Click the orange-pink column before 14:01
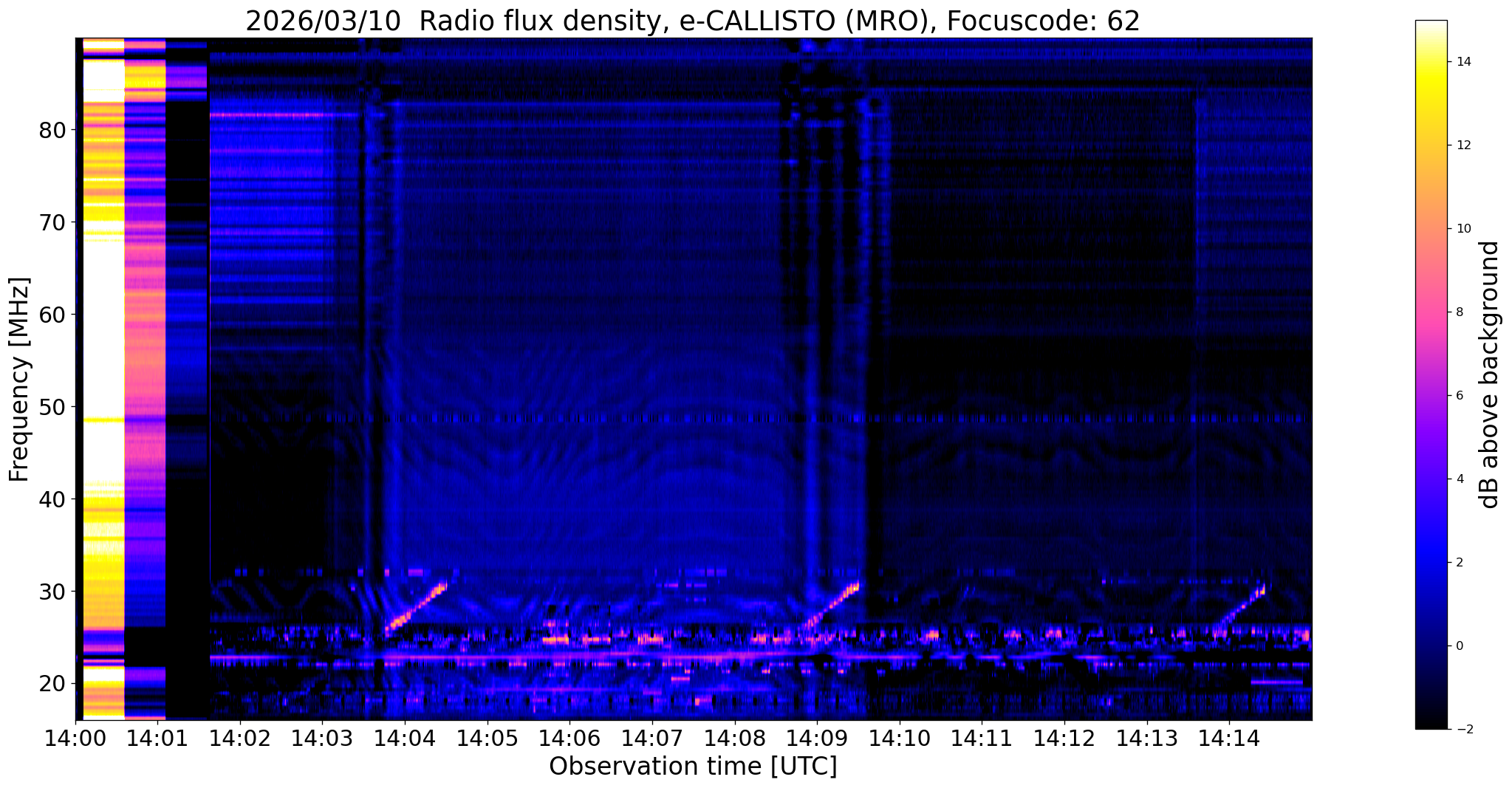The width and height of the screenshot is (1512, 788). coord(144,378)
